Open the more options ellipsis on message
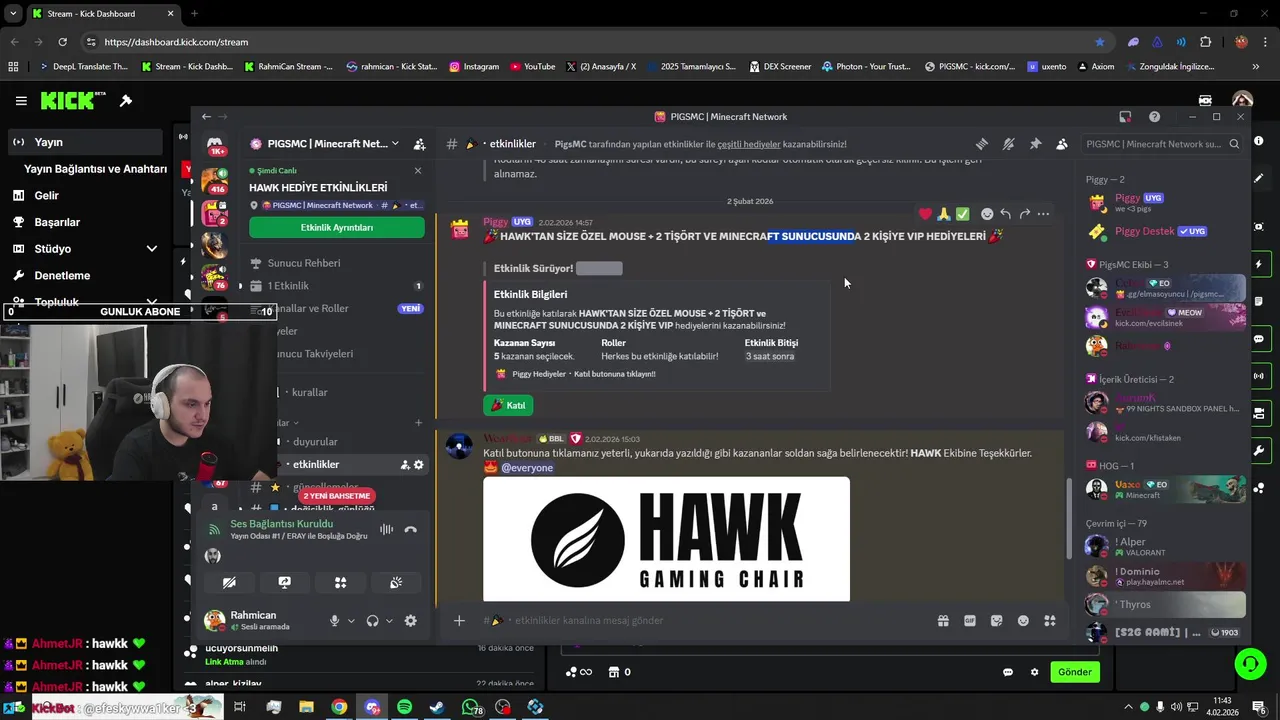This screenshot has height=720, width=1280. [1043, 214]
